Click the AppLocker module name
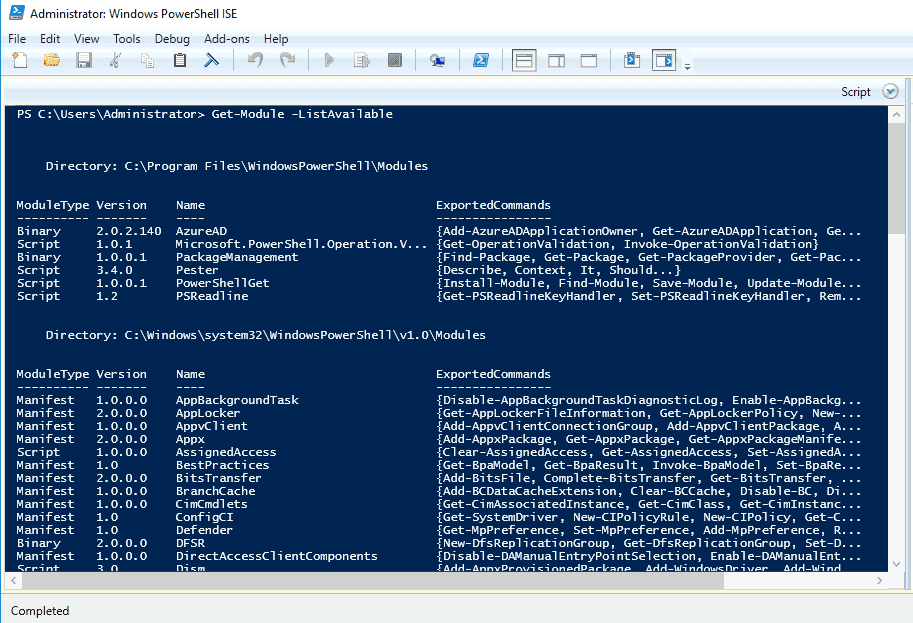Screen dimensions: 913x623 208,413
